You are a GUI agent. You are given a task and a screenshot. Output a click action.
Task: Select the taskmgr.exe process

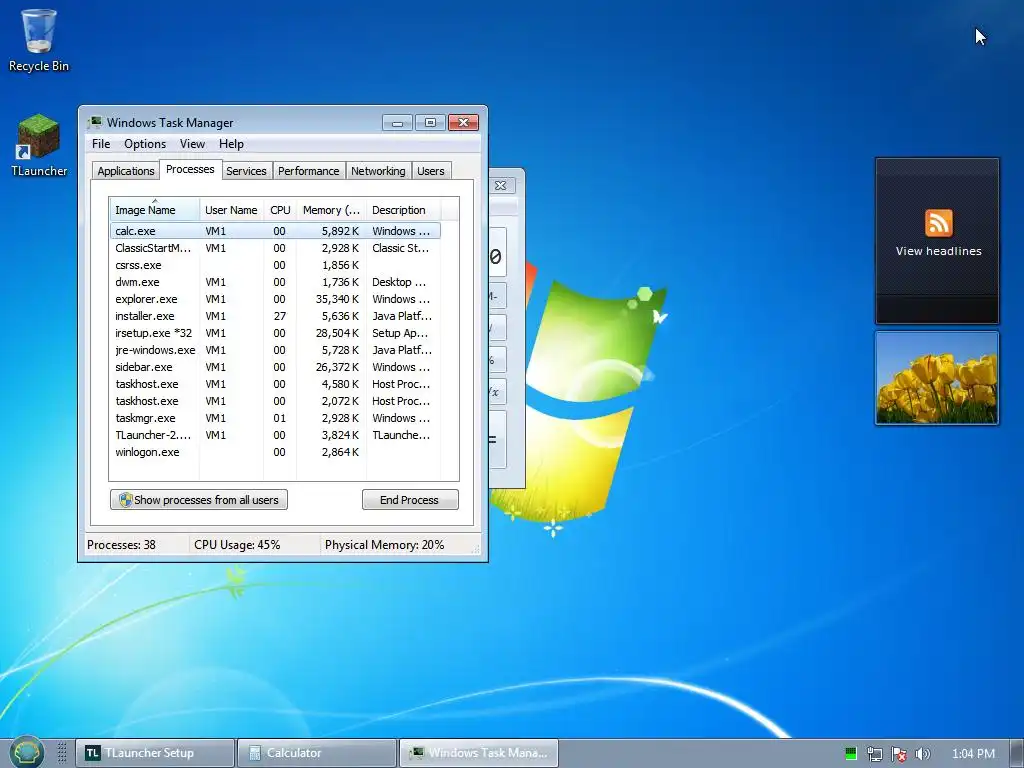(275, 417)
